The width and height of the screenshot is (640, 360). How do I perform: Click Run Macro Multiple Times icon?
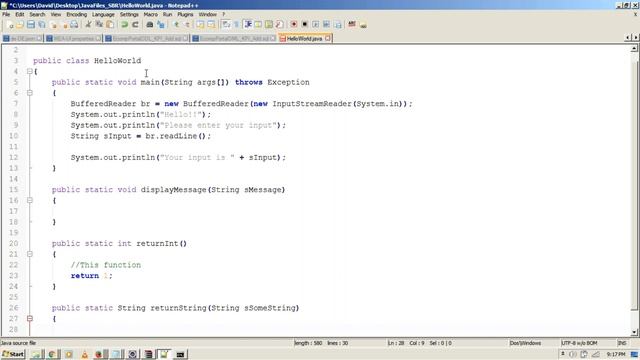pos(327,25)
